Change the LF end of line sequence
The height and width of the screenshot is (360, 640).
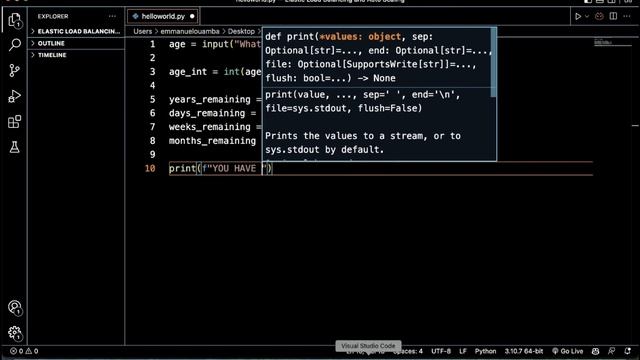point(462,351)
